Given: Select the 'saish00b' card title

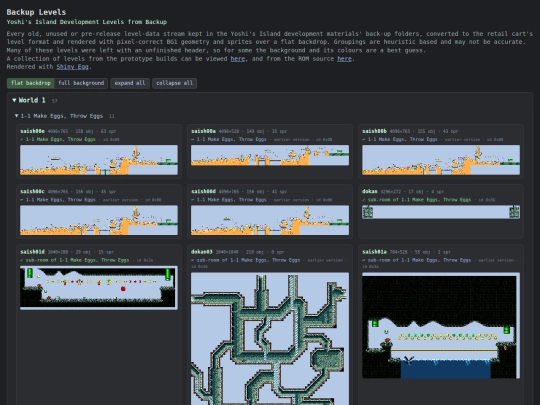Looking at the screenshot, I should click(x=375, y=131).
